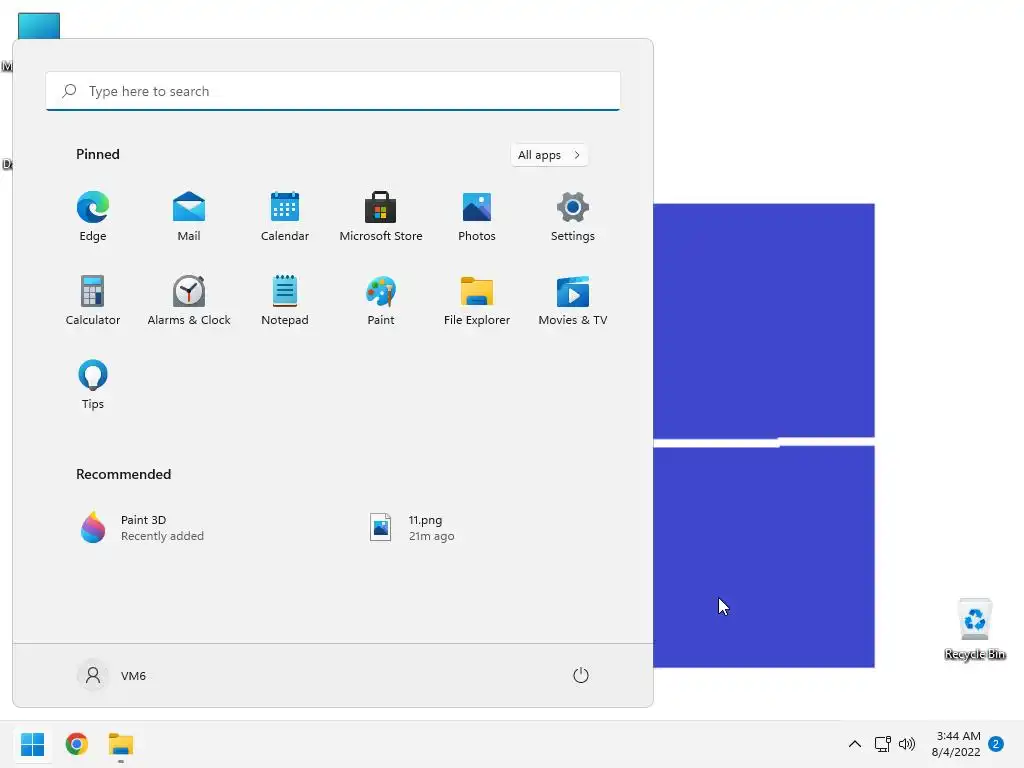This screenshot has width=1024, height=768.
Task: Open Settings from pinned apps
Action: [x=573, y=216]
